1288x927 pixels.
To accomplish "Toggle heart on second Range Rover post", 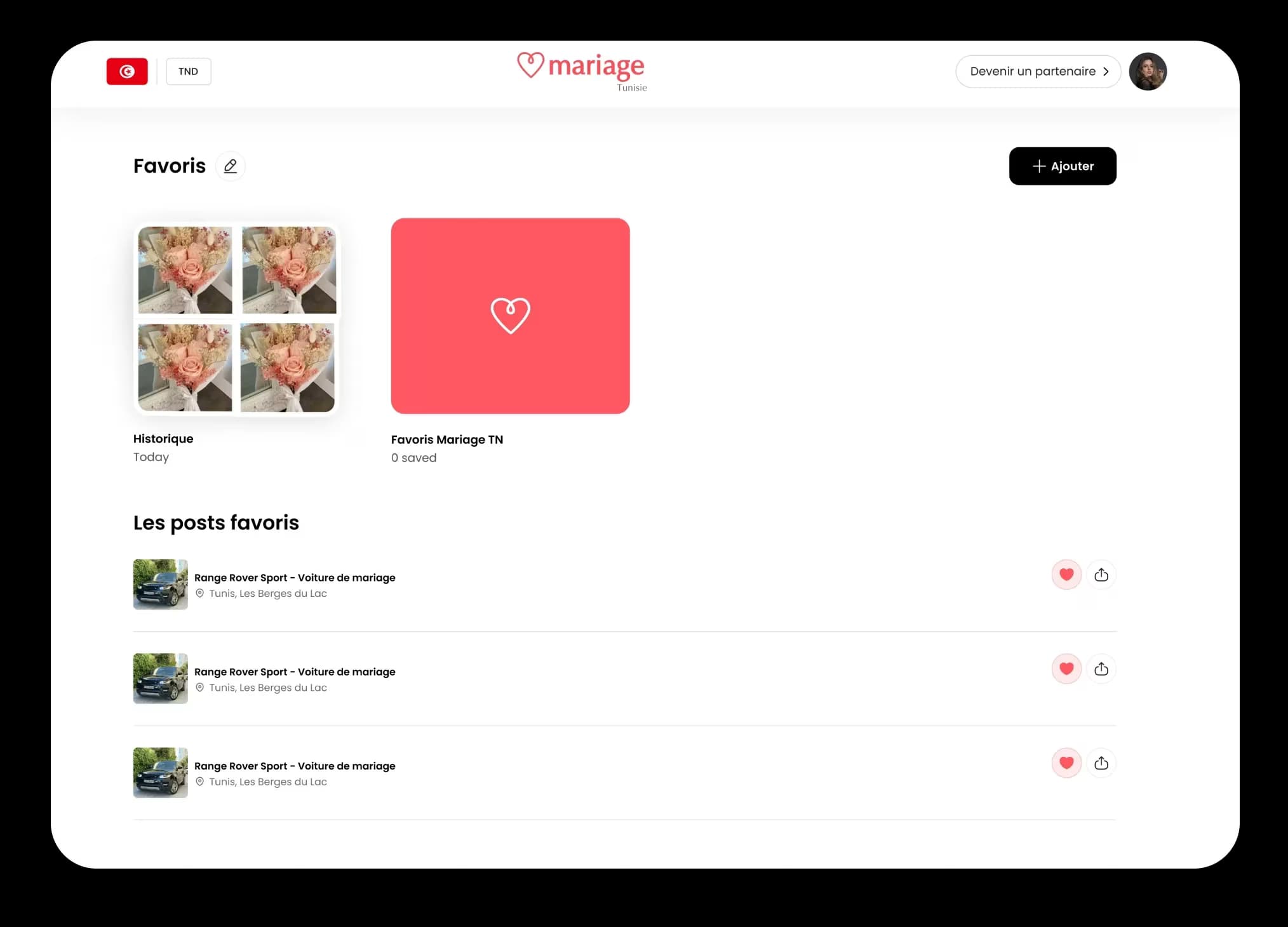I will [x=1066, y=669].
